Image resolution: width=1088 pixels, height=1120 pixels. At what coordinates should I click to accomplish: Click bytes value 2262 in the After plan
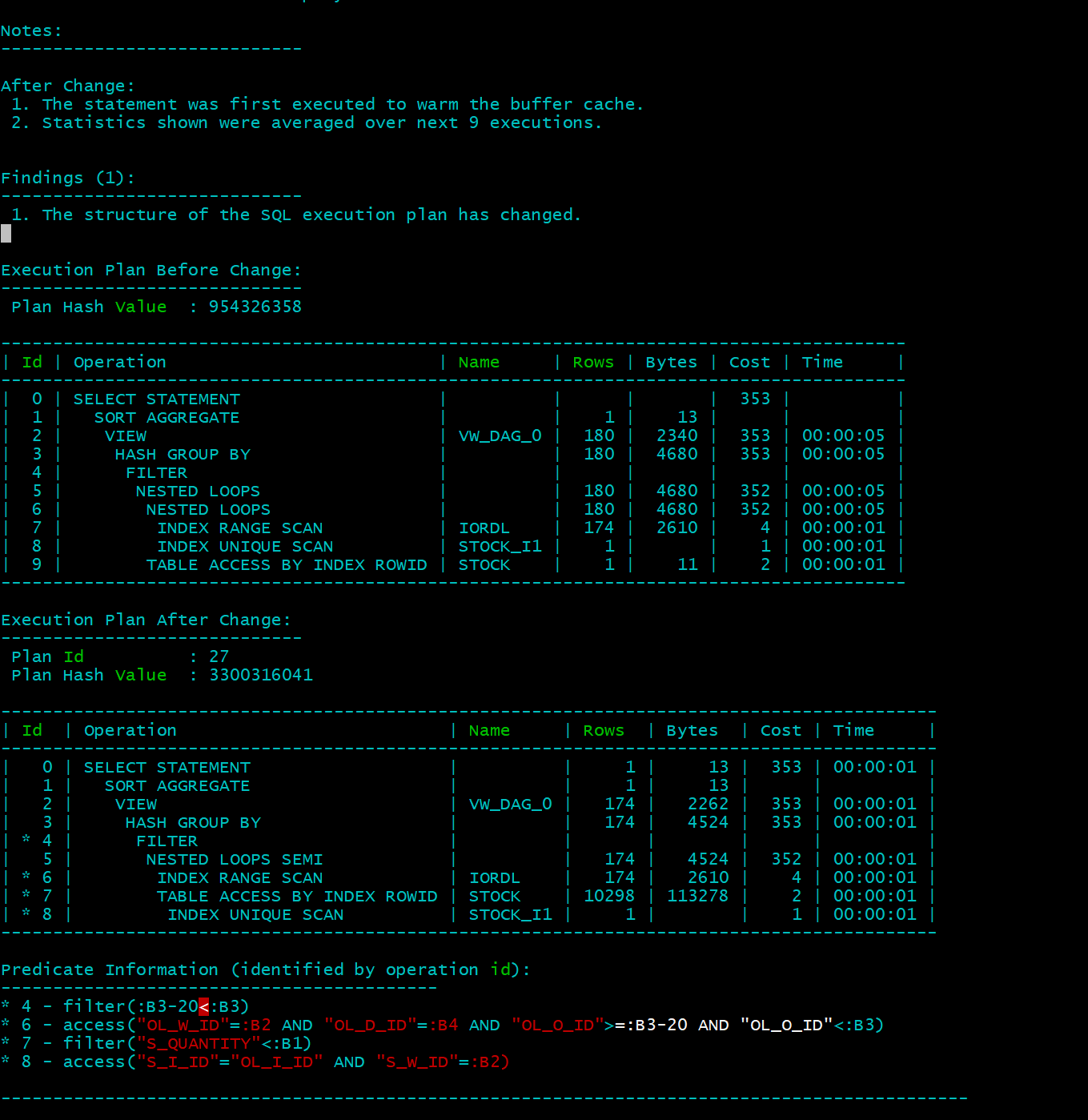pos(709,805)
